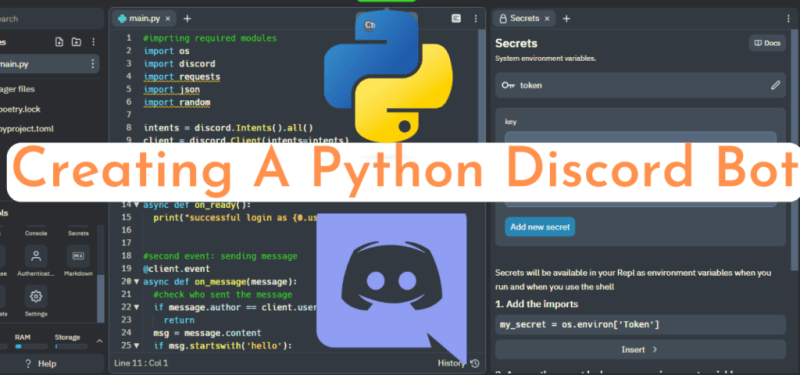
Task: Close the main.py editor tab
Action: tap(168, 18)
